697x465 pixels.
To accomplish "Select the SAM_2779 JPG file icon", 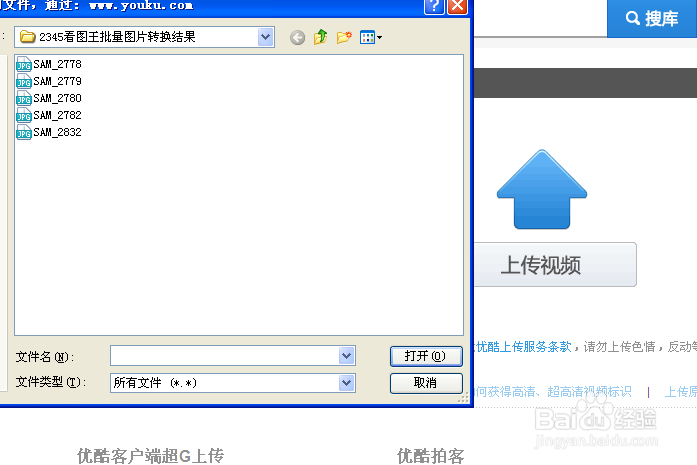I will 24,81.
